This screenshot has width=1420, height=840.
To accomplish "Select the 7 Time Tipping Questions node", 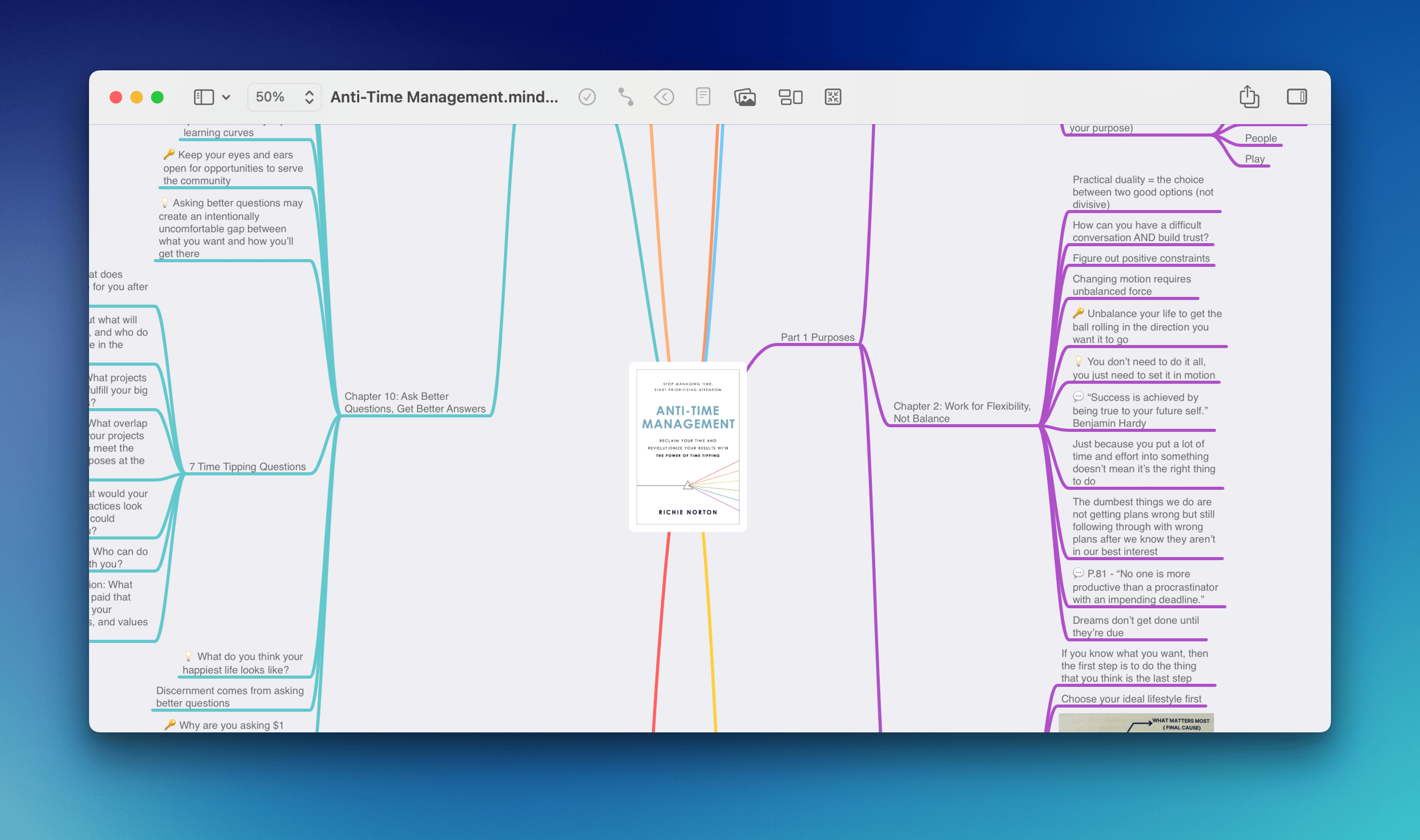I will click(247, 467).
